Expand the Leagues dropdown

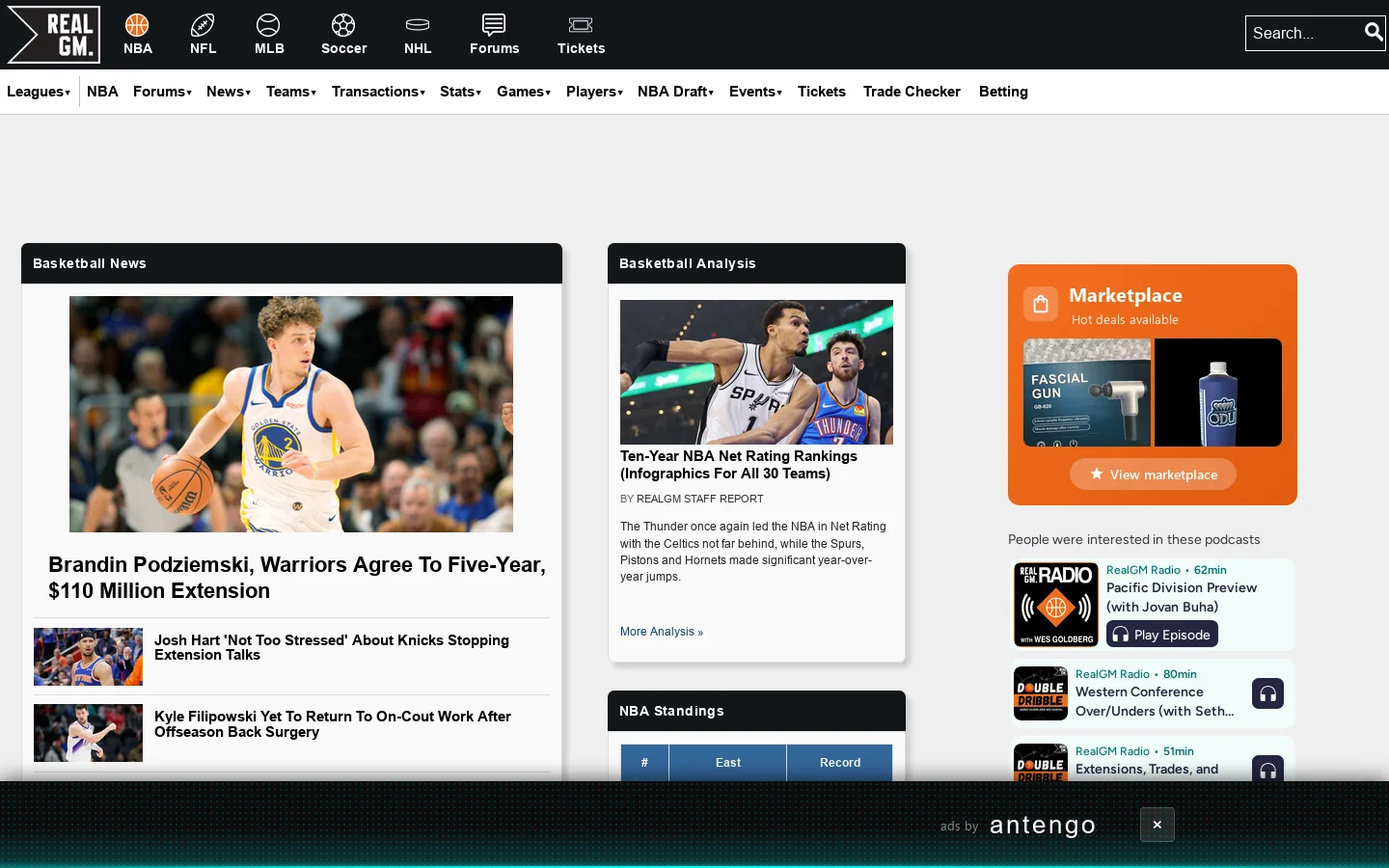point(39,92)
